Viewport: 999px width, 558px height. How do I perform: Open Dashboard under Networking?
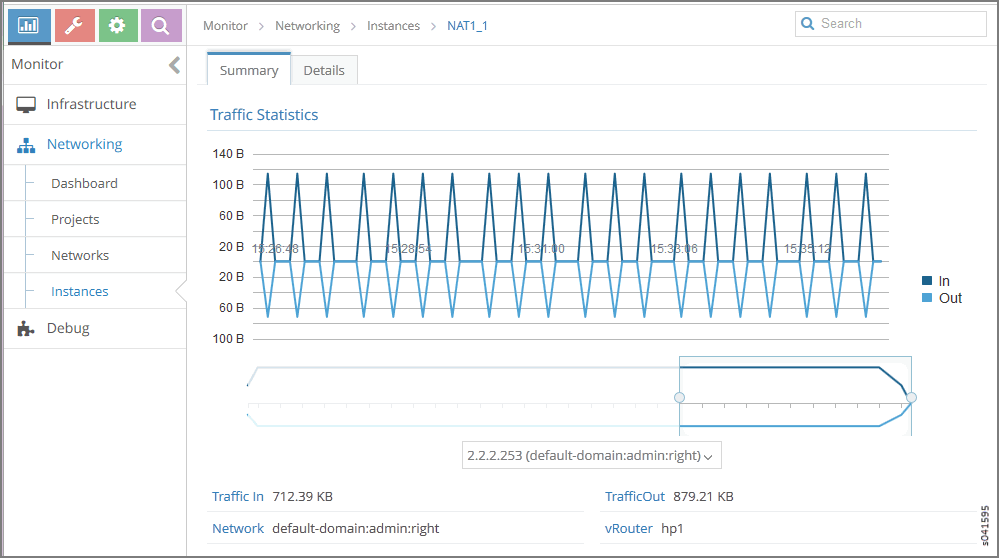click(84, 184)
